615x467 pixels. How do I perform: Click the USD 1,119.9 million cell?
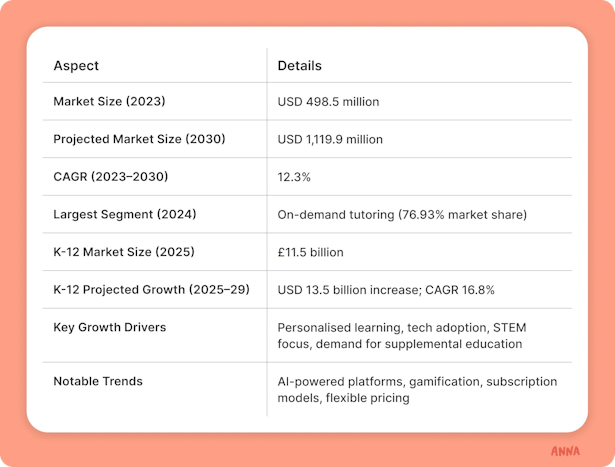point(330,140)
